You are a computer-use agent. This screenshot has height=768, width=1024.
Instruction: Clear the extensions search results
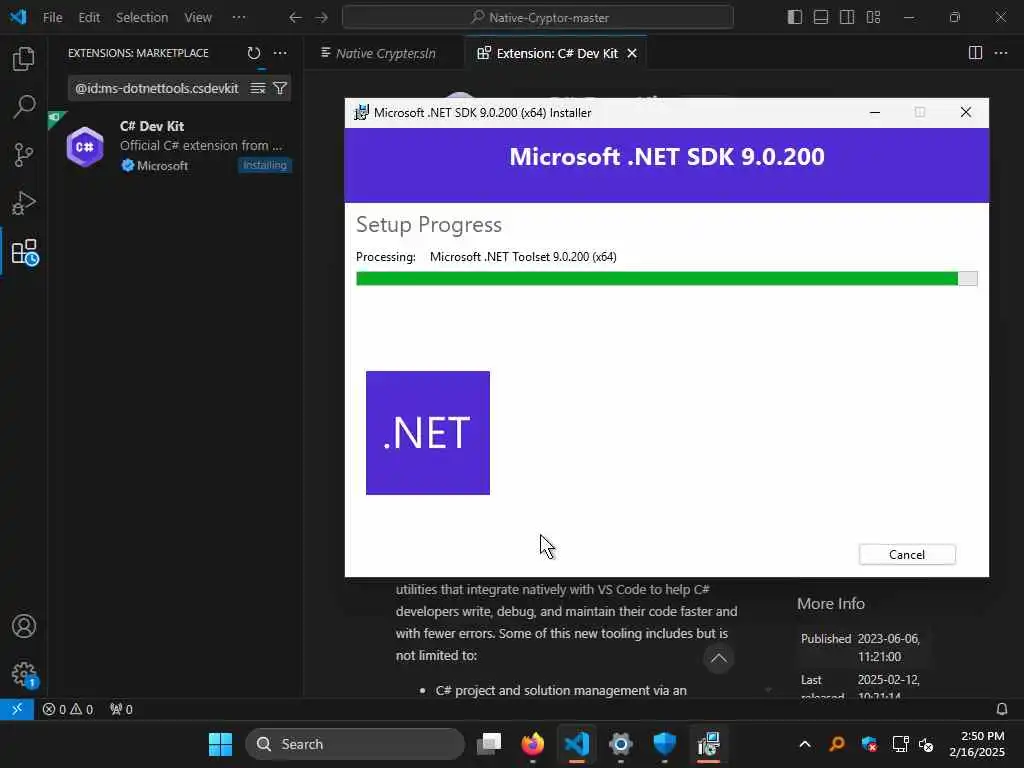click(x=258, y=88)
